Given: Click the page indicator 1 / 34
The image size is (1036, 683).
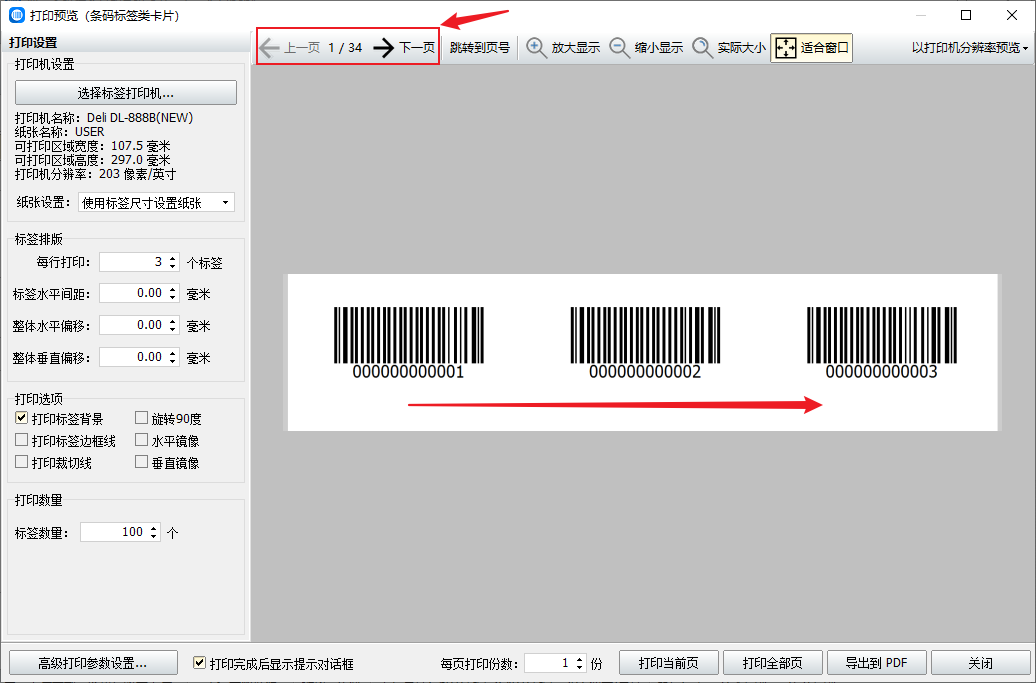Looking at the screenshot, I should point(345,48).
